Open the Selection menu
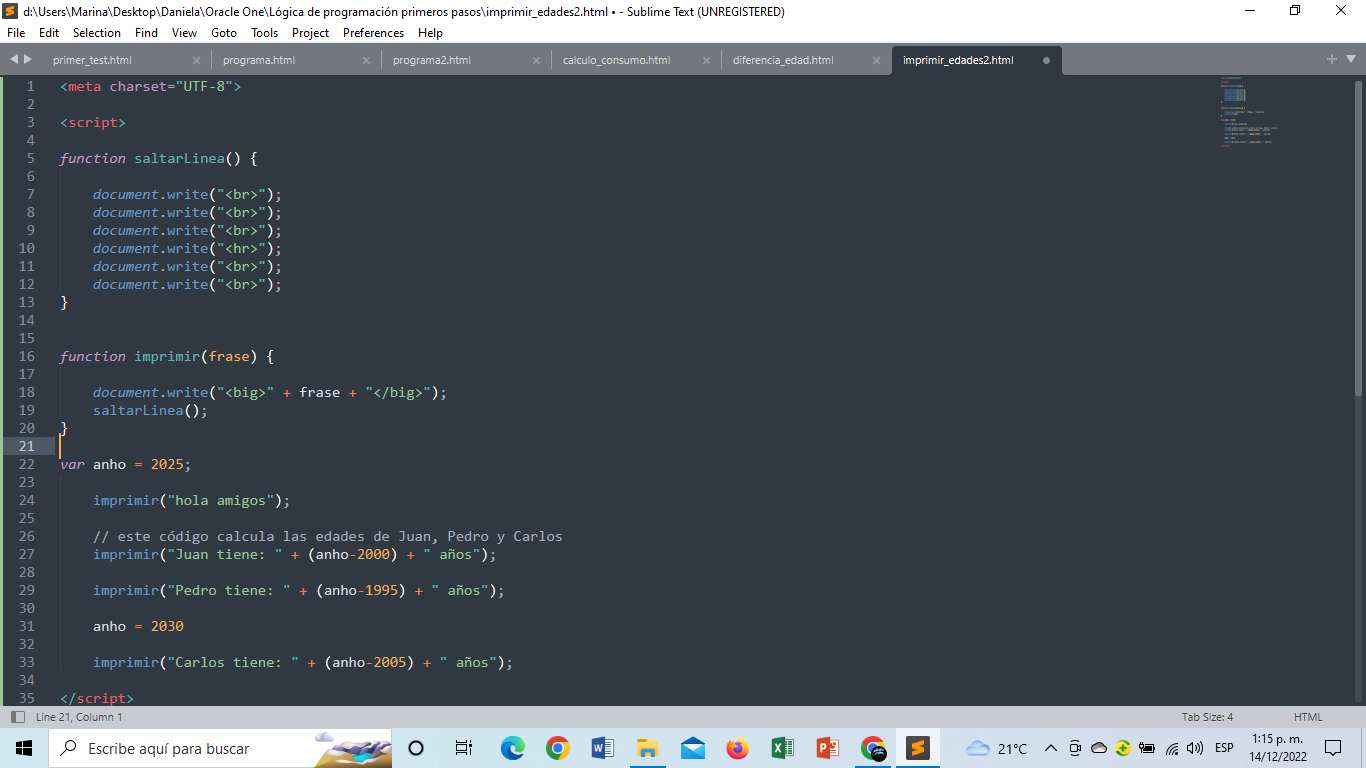This screenshot has height=768, width=1366. pos(97,32)
